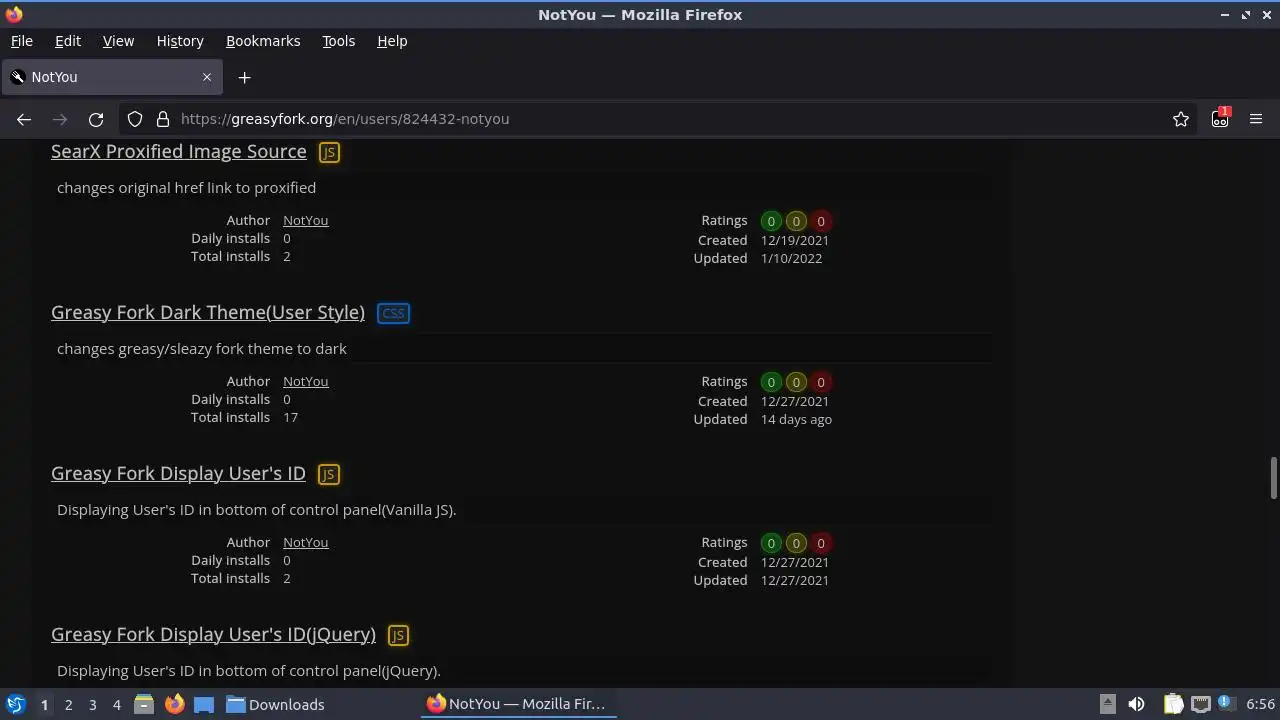Click NotYou author under Display User's ID
This screenshot has height=720, width=1280.
pos(305,542)
